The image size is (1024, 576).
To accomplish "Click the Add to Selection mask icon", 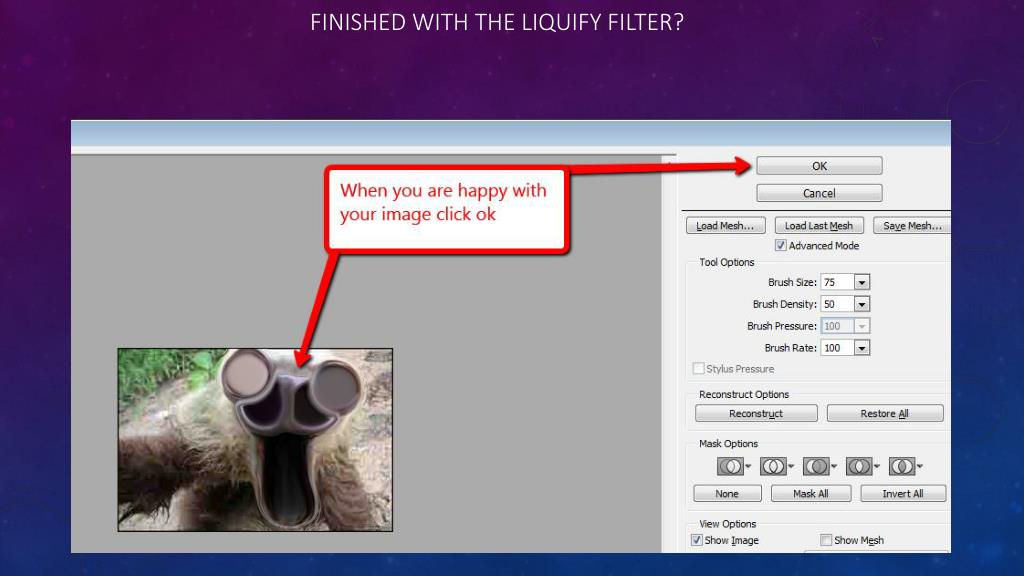I will coord(773,466).
